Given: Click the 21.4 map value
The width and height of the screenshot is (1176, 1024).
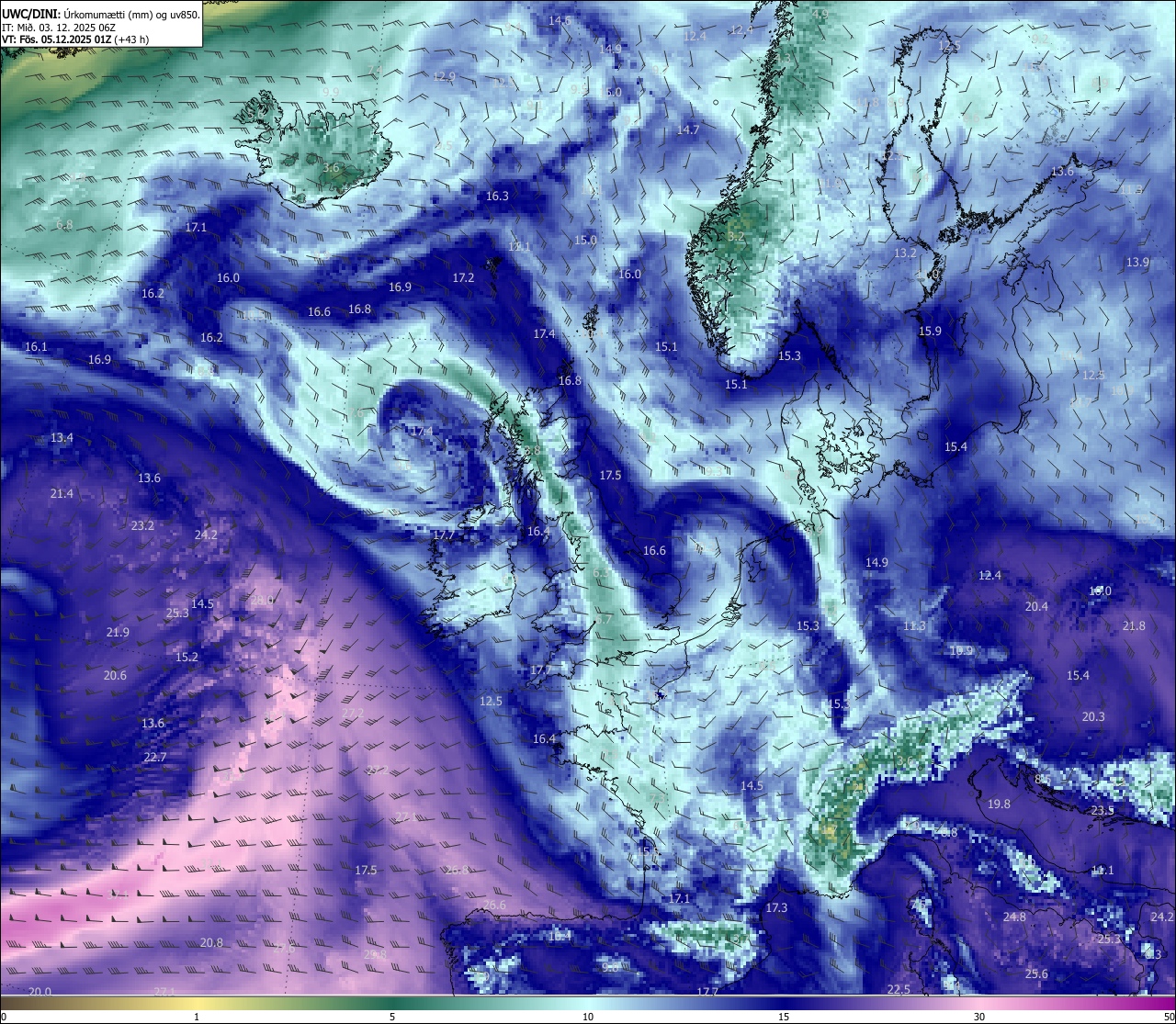Looking at the screenshot, I should [62, 493].
